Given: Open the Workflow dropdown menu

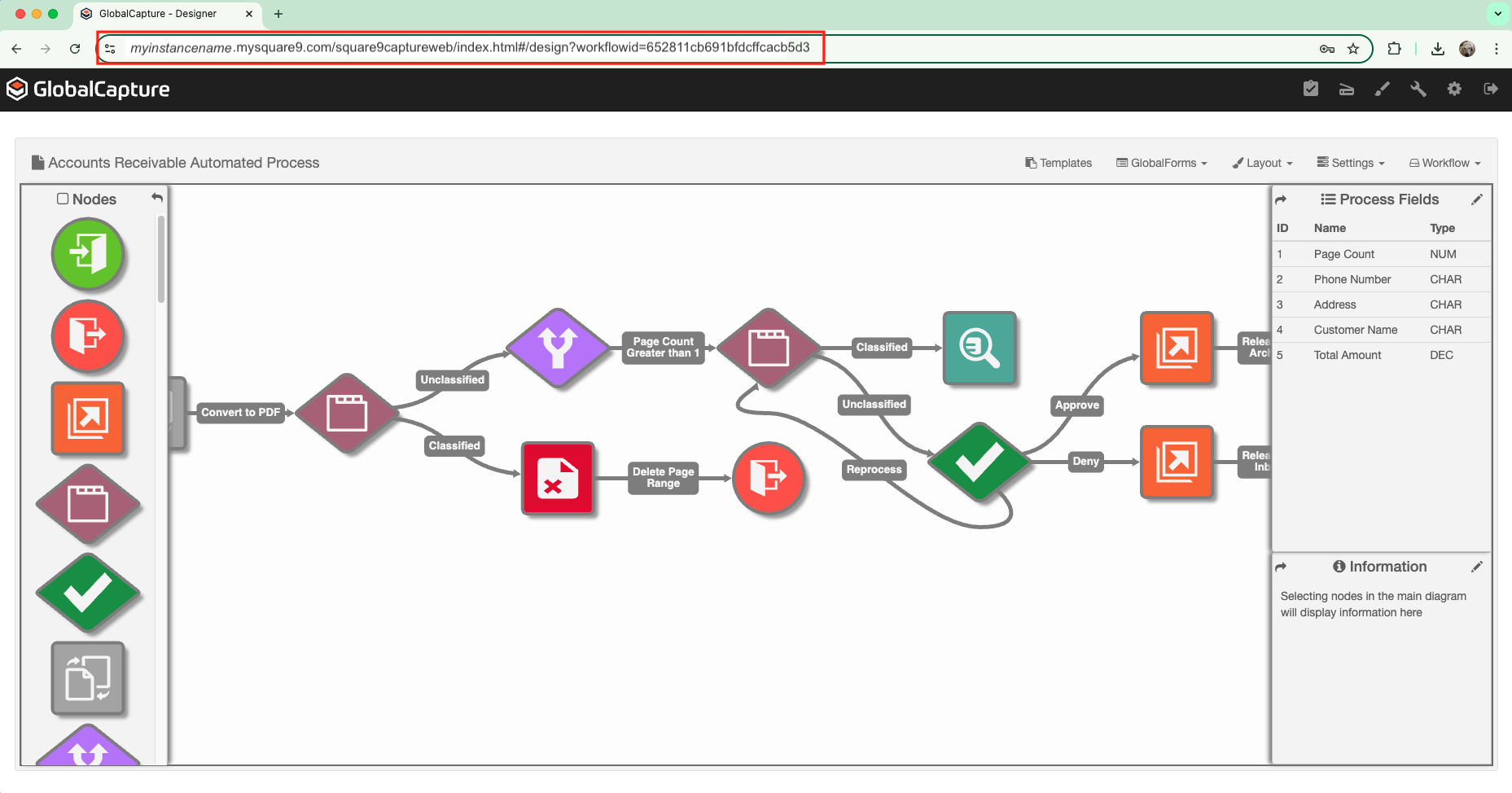Looking at the screenshot, I should point(1445,163).
